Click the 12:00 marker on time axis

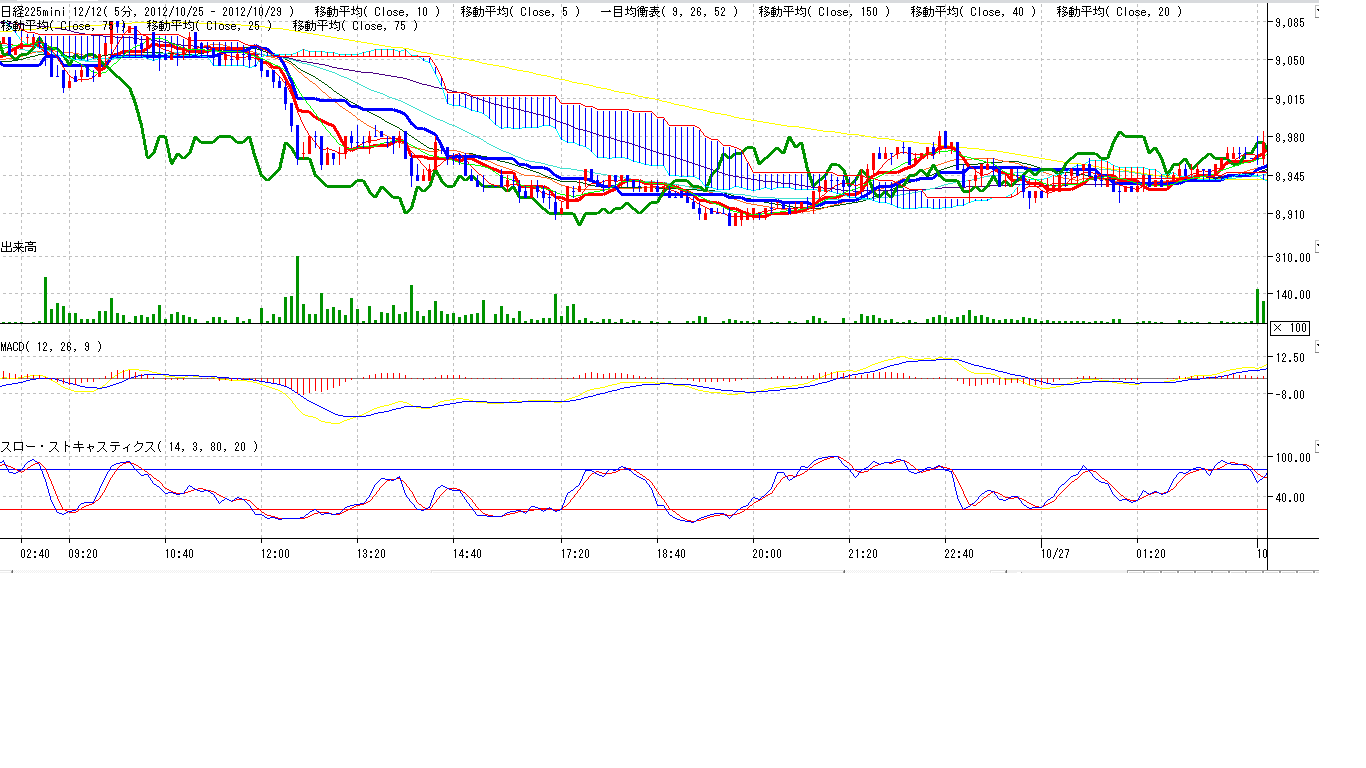tap(275, 553)
